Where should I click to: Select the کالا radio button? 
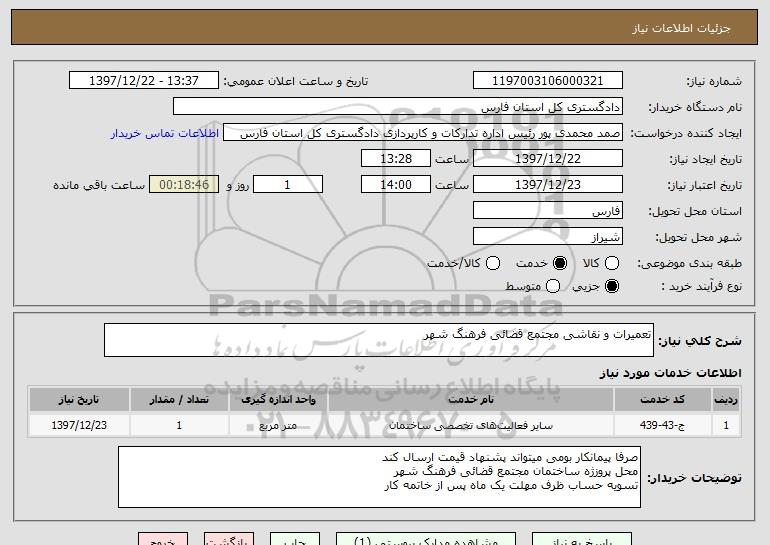611,263
